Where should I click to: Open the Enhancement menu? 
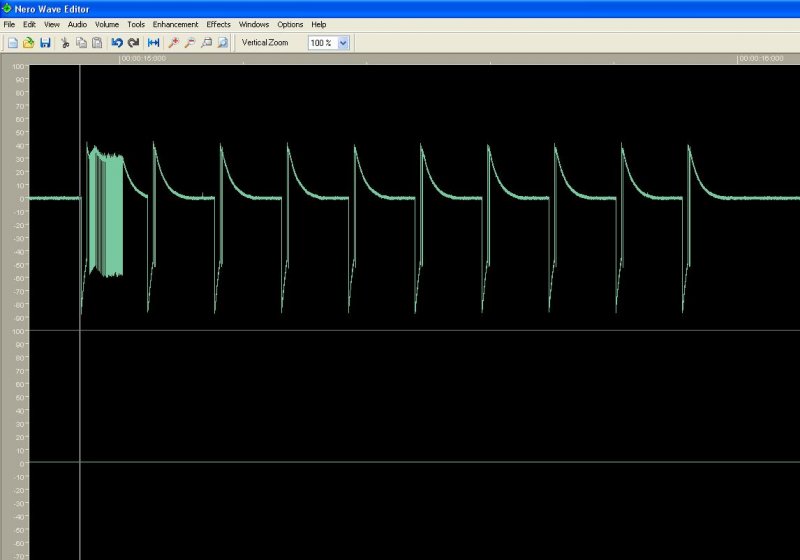click(x=175, y=24)
